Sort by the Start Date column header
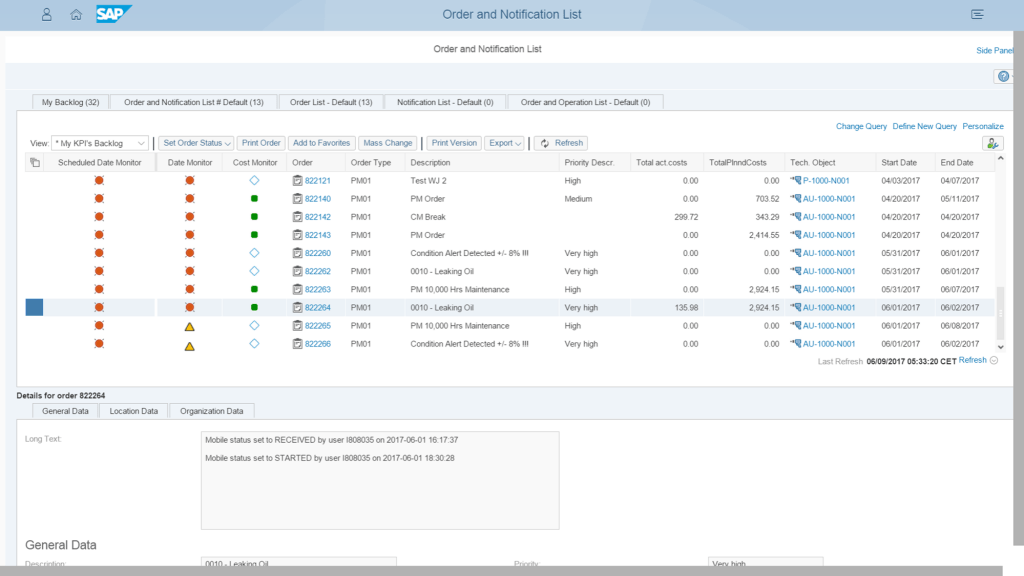The image size is (1024, 576). [899, 163]
